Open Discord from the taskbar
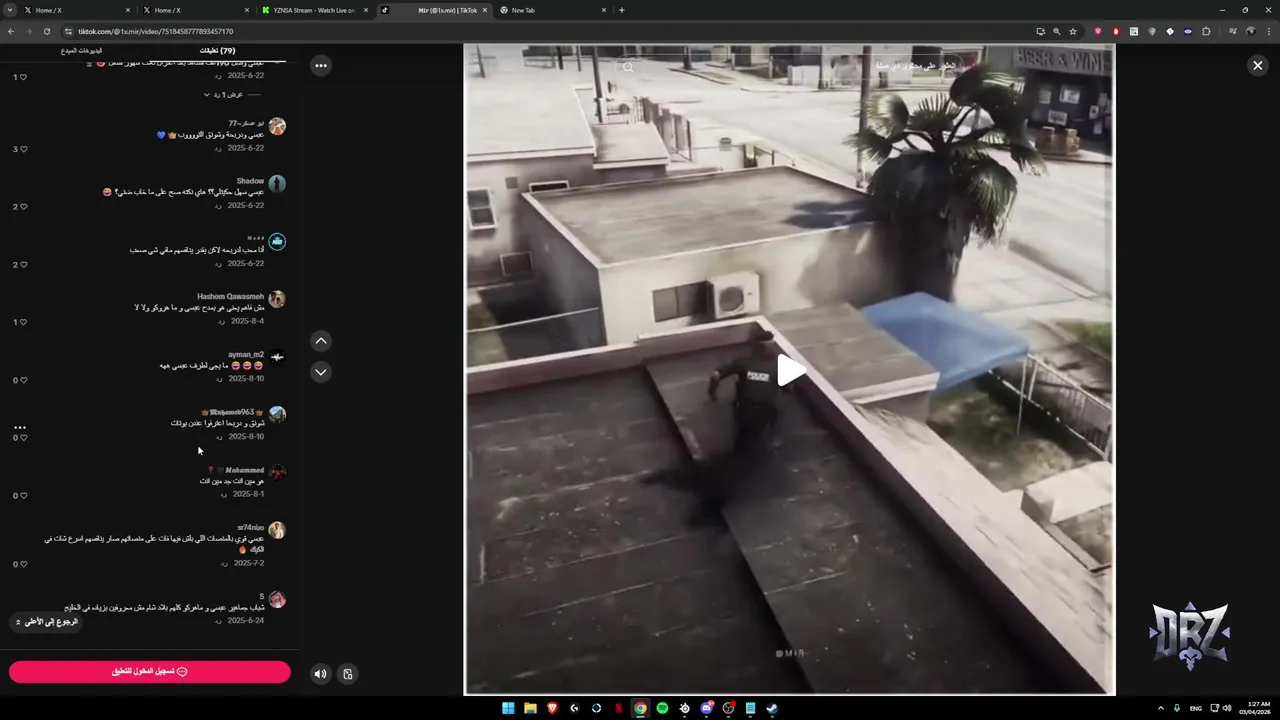 point(706,708)
